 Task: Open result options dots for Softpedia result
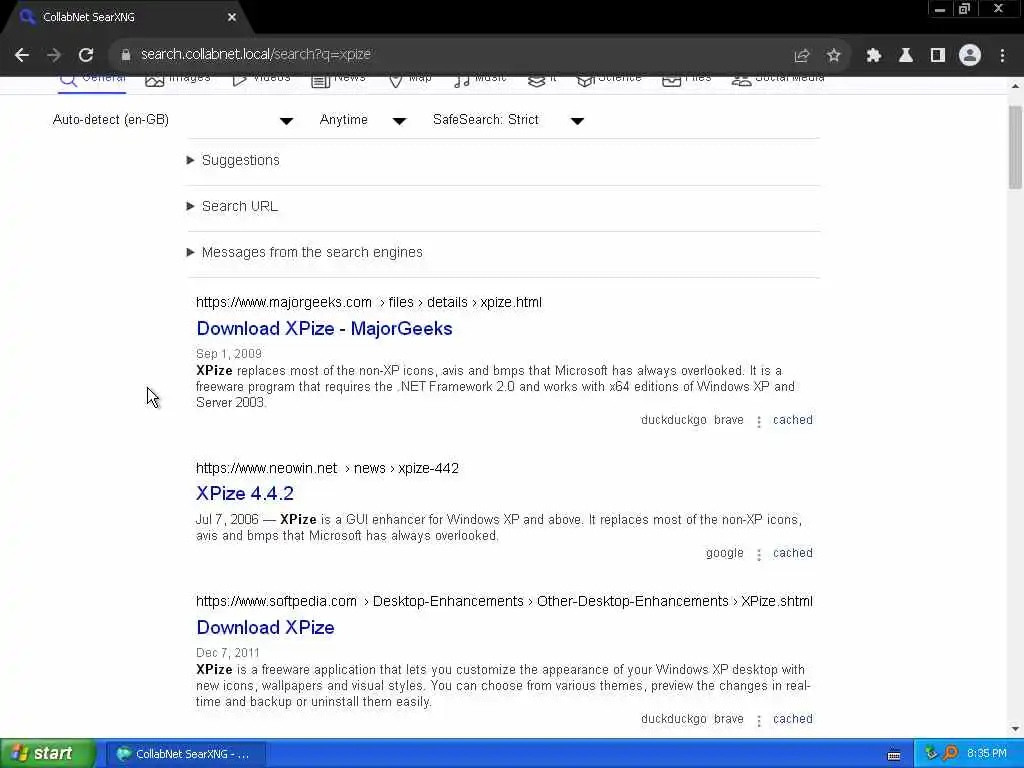click(x=759, y=720)
